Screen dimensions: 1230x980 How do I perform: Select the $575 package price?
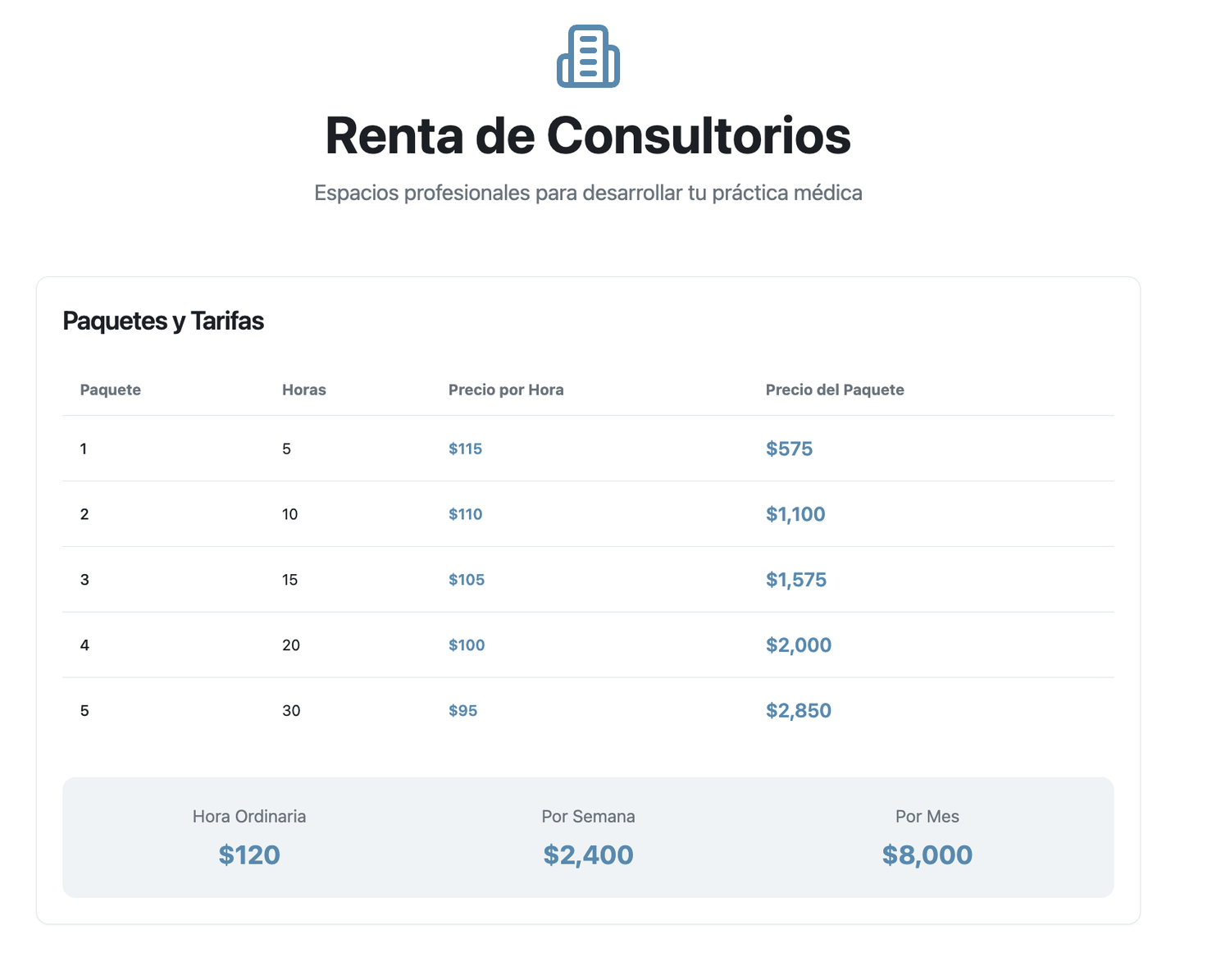(x=789, y=449)
